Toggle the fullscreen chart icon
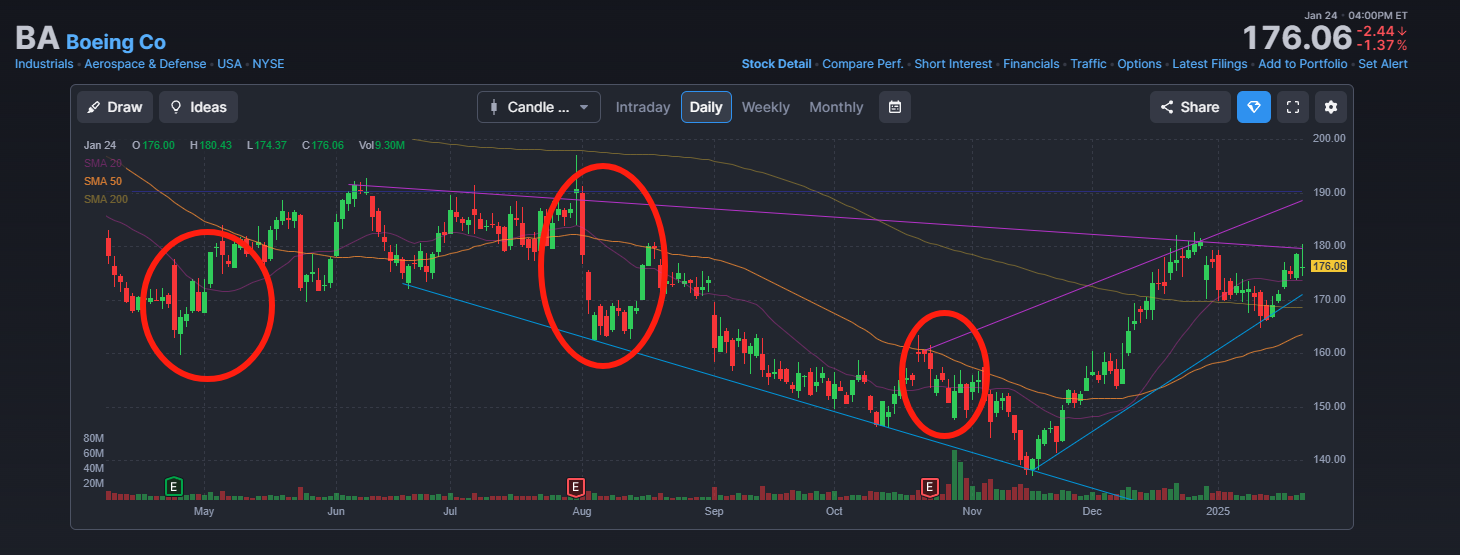 click(x=1293, y=107)
